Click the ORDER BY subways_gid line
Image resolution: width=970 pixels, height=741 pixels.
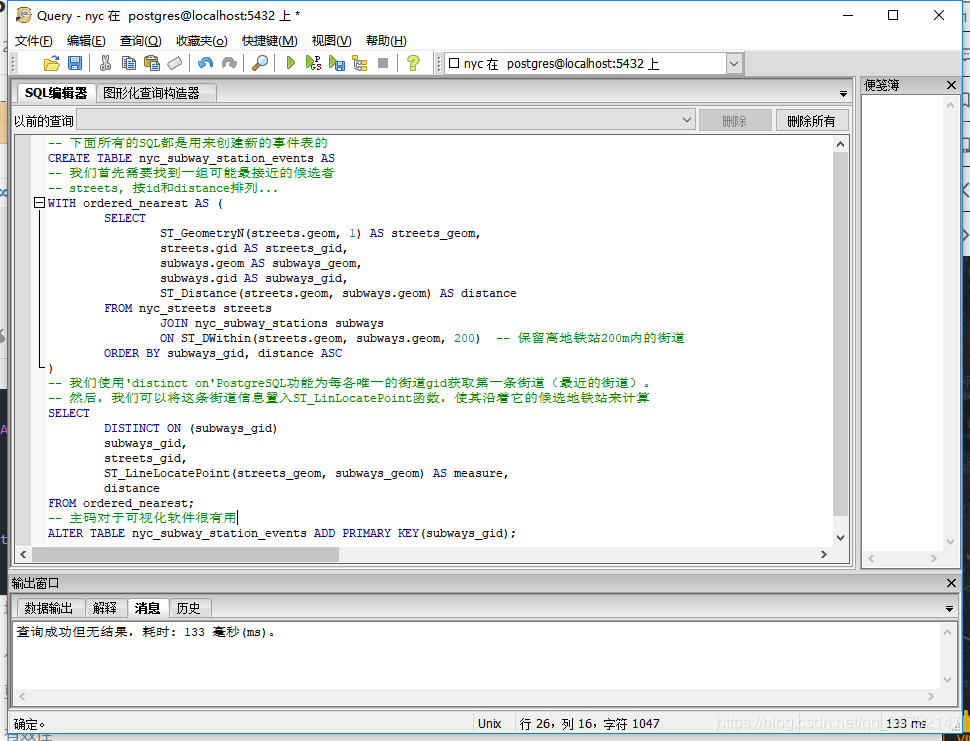223,353
